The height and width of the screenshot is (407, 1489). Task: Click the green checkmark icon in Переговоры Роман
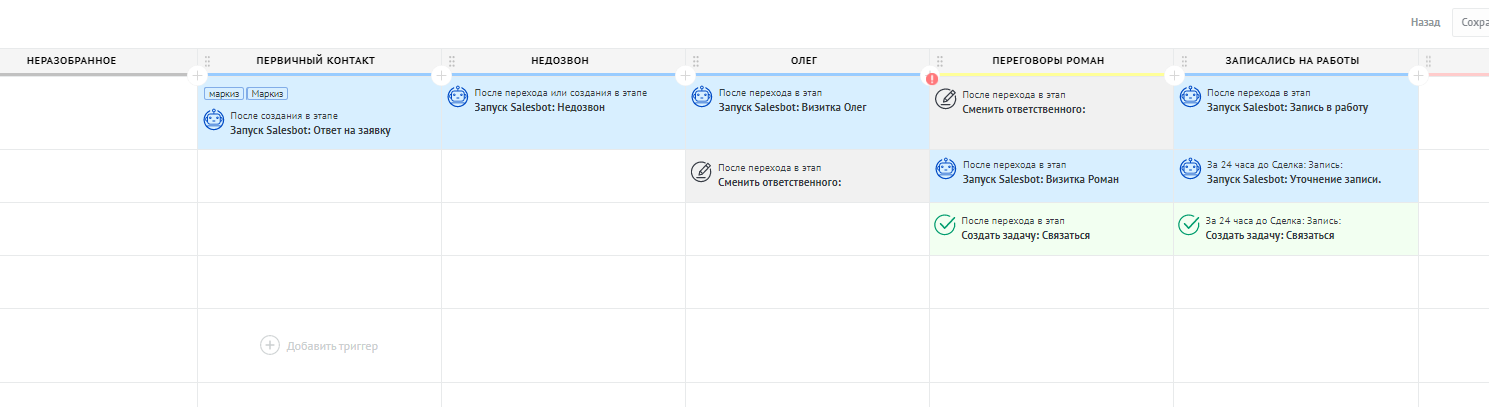[x=946, y=225]
